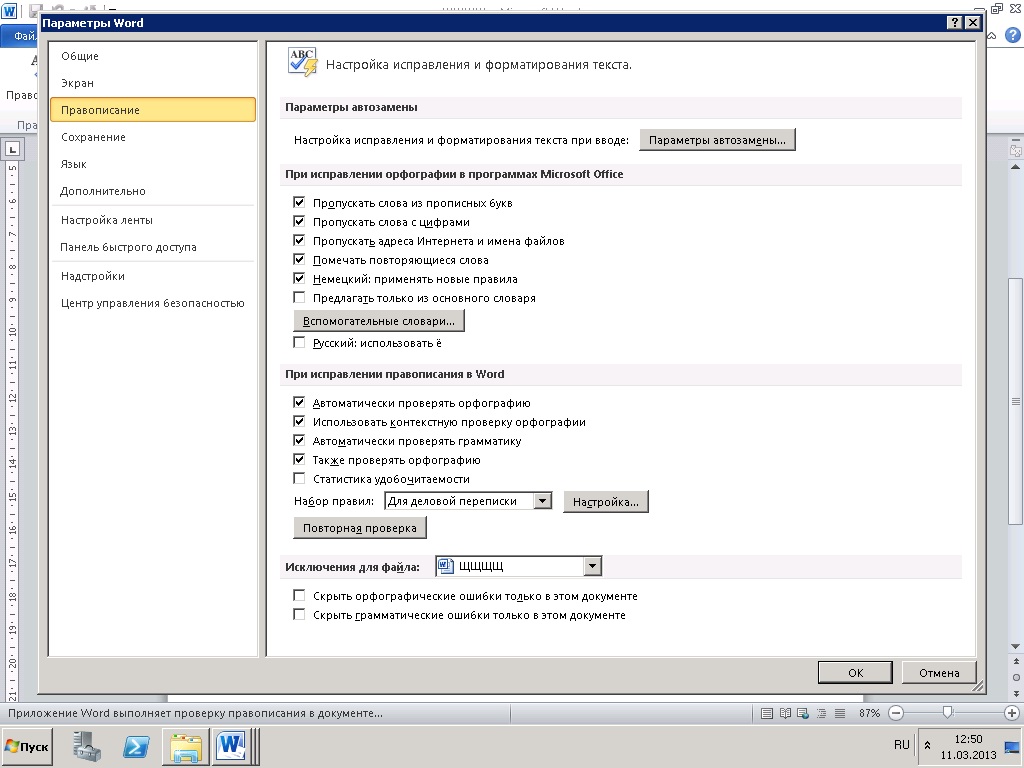Expand hidden tray icons chevron

[927, 745]
